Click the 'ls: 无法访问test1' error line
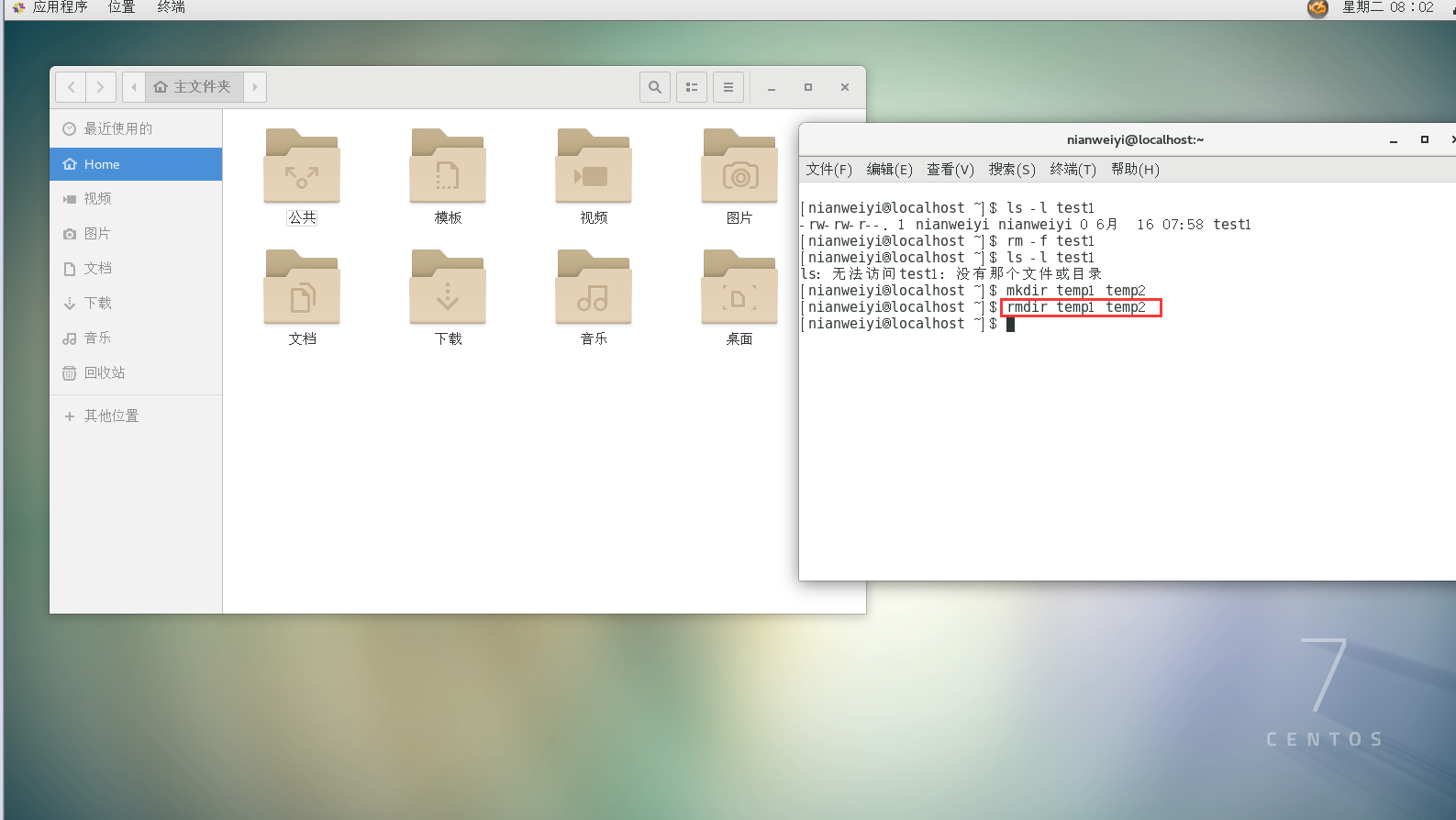Viewport: 1456px width, 820px height. click(x=951, y=274)
